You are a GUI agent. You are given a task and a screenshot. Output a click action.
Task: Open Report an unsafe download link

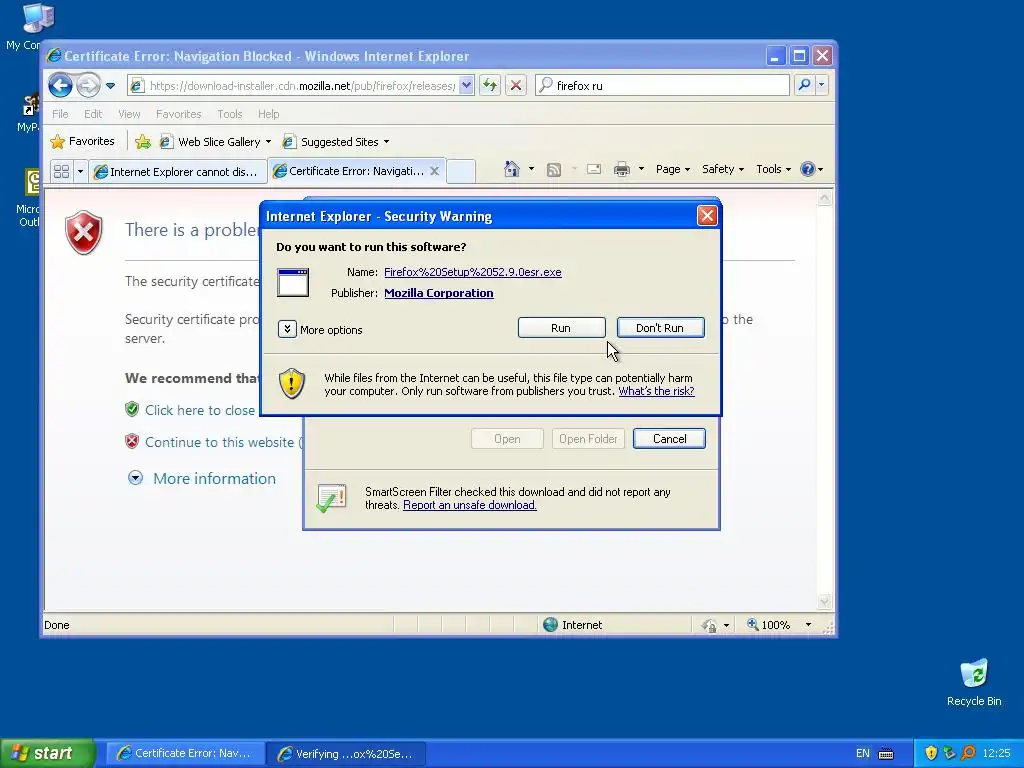[470, 505]
